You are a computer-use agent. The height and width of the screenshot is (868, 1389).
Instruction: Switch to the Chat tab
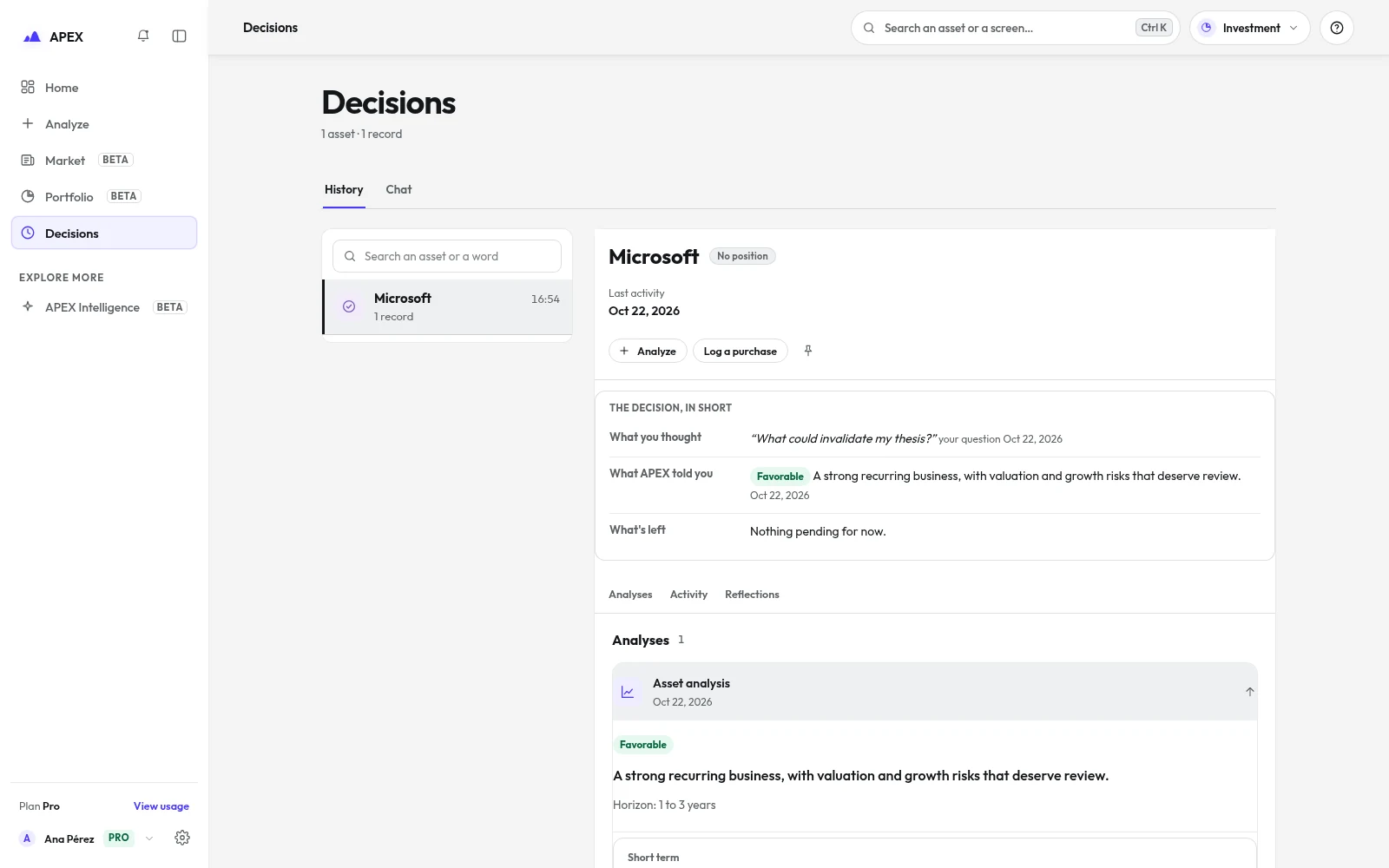tap(398, 190)
